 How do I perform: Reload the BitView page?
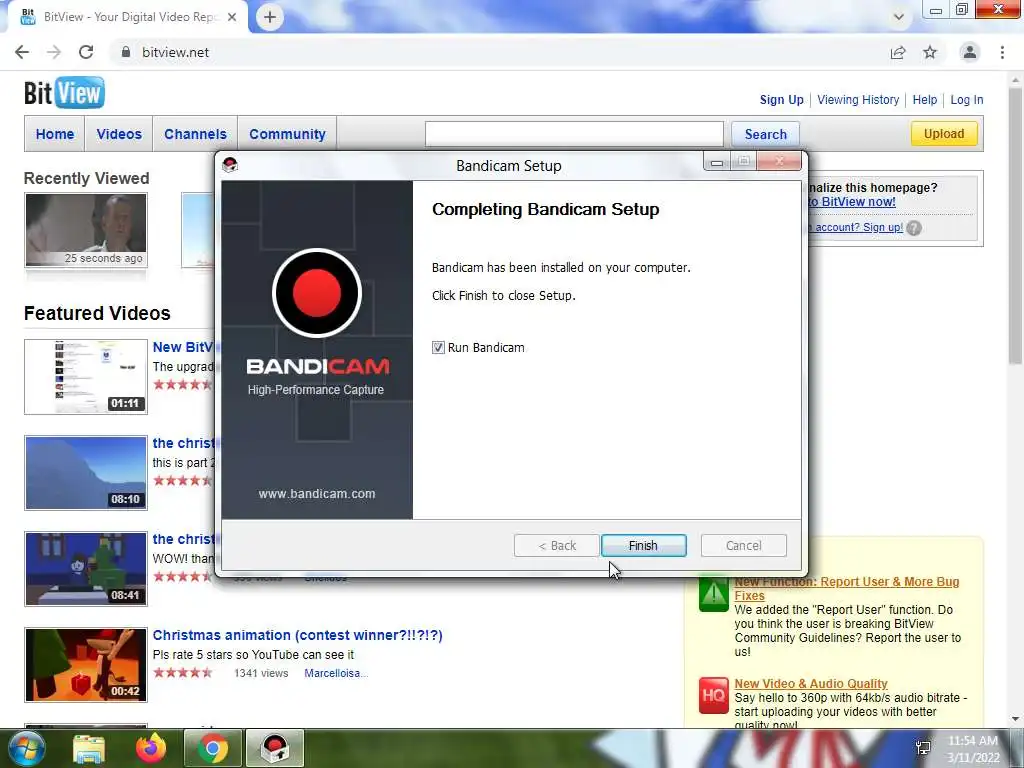(86, 52)
